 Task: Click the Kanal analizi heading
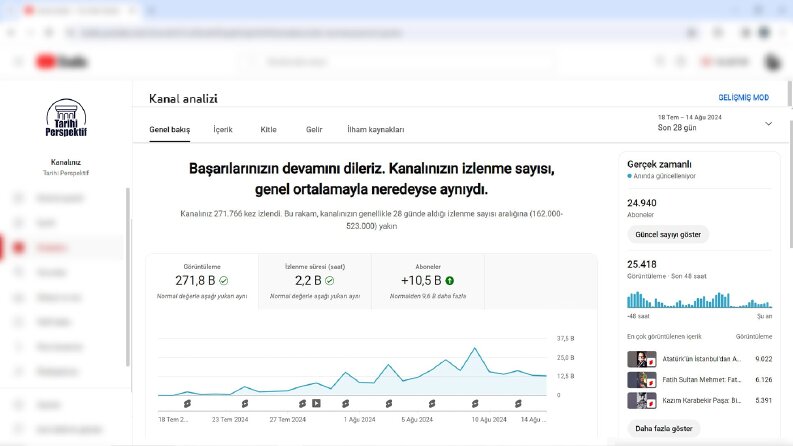(x=183, y=99)
